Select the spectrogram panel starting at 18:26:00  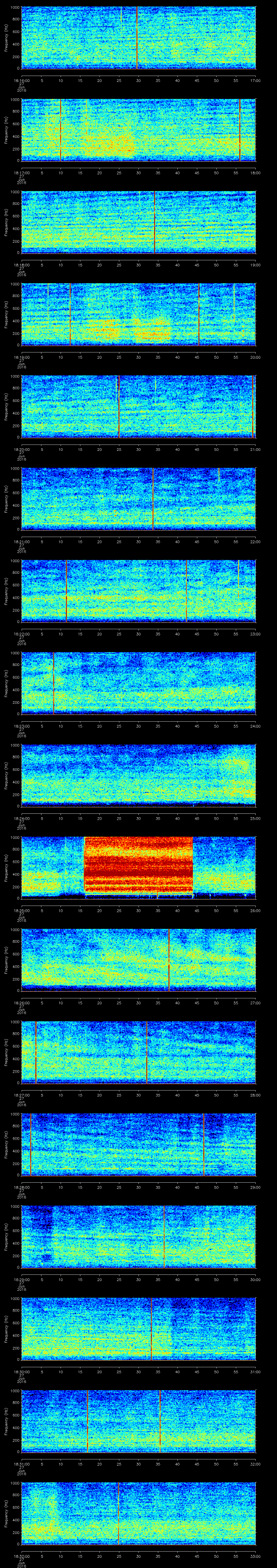tap(139, 960)
